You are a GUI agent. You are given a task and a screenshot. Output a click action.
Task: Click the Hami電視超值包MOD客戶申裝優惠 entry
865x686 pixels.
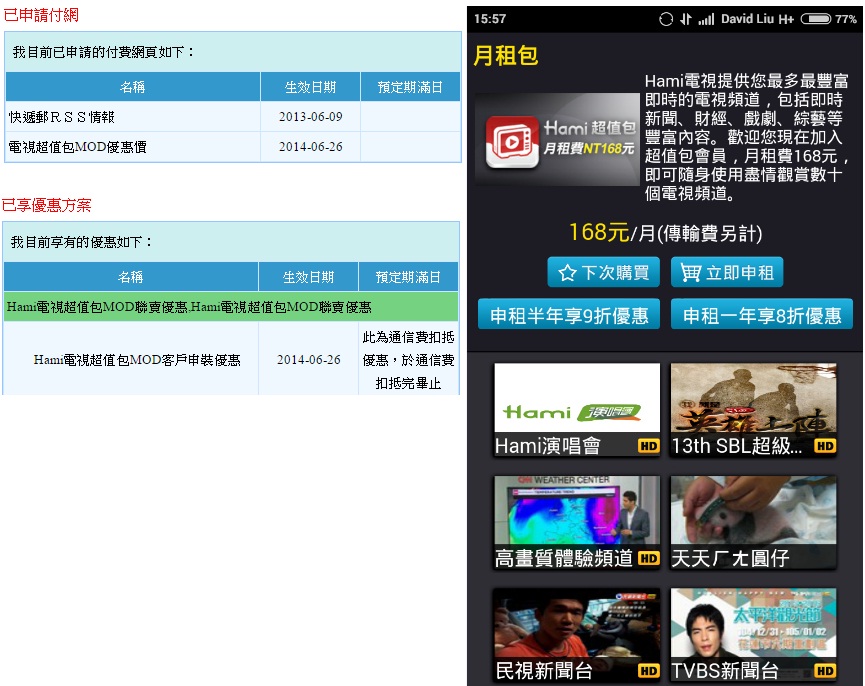click(137, 360)
